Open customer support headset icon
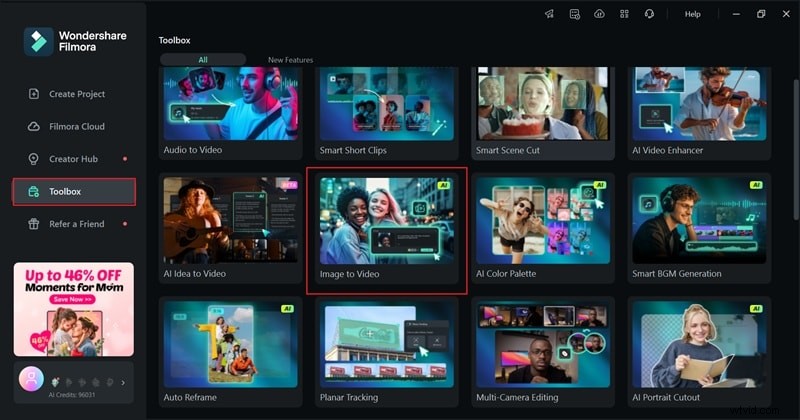Viewport: 800px width, 420px height. [649, 14]
